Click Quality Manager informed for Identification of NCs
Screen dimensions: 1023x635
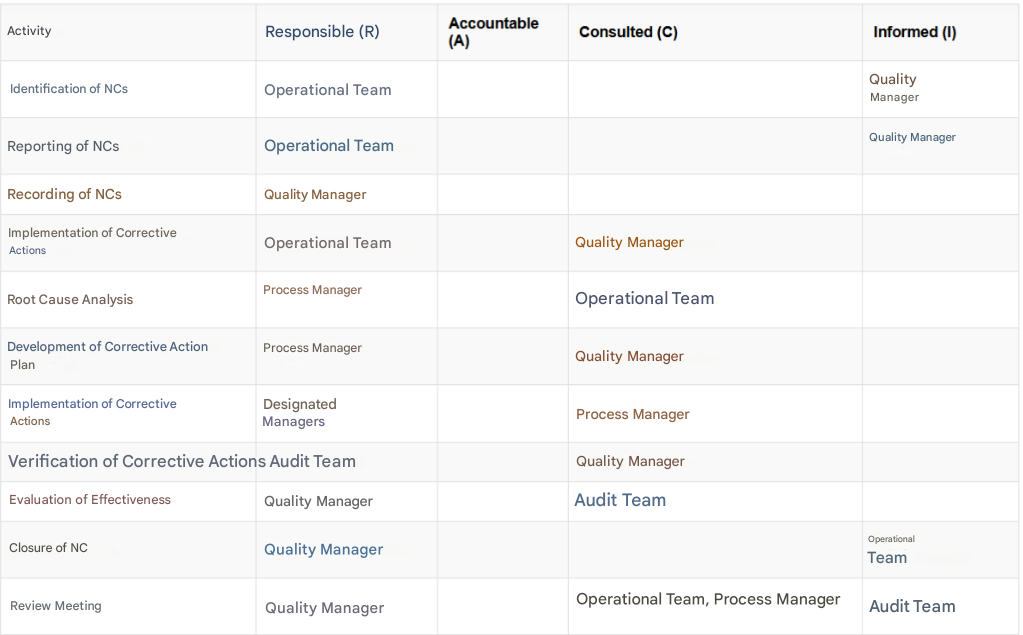(x=894, y=87)
